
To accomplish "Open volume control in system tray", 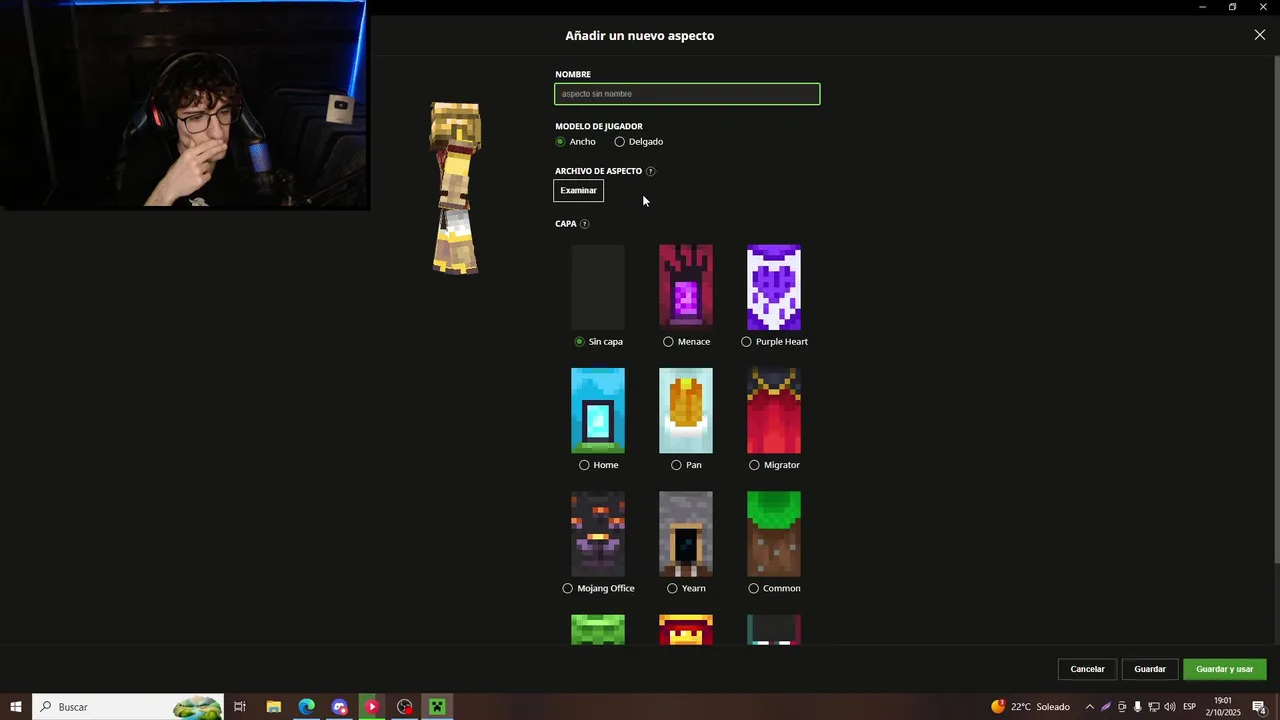I will click(1170, 707).
